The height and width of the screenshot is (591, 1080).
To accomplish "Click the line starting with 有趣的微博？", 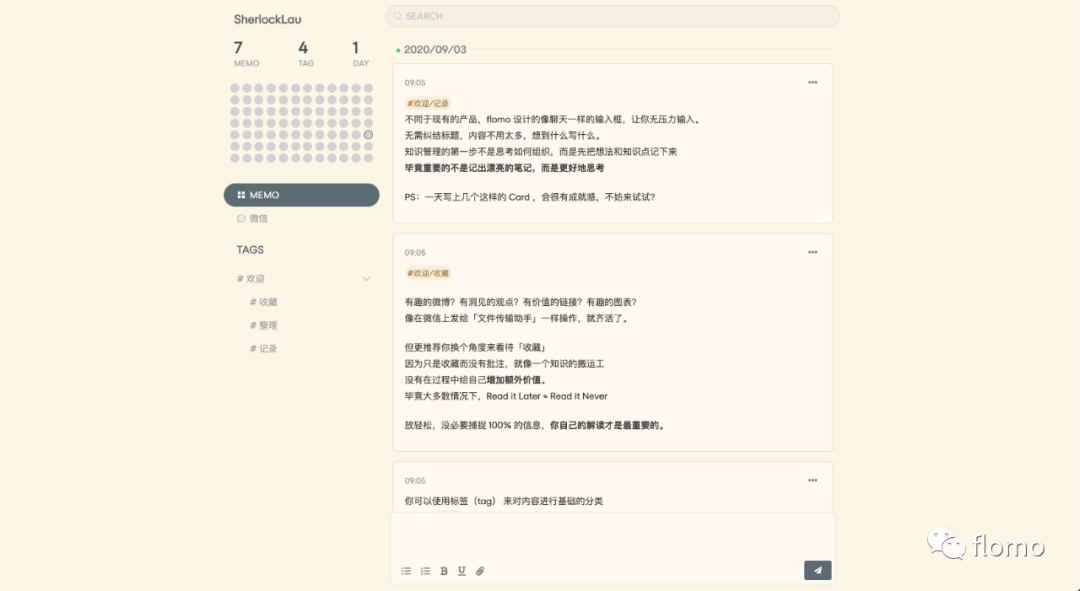I will (x=521, y=302).
